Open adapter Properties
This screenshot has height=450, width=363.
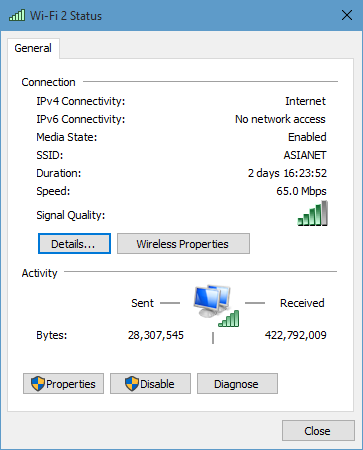[x=63, y=384]
